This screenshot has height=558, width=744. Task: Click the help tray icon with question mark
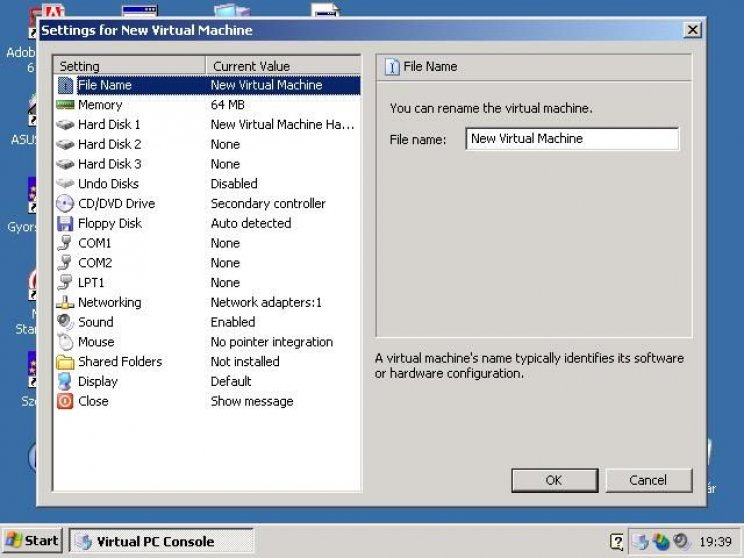[616, 541]
